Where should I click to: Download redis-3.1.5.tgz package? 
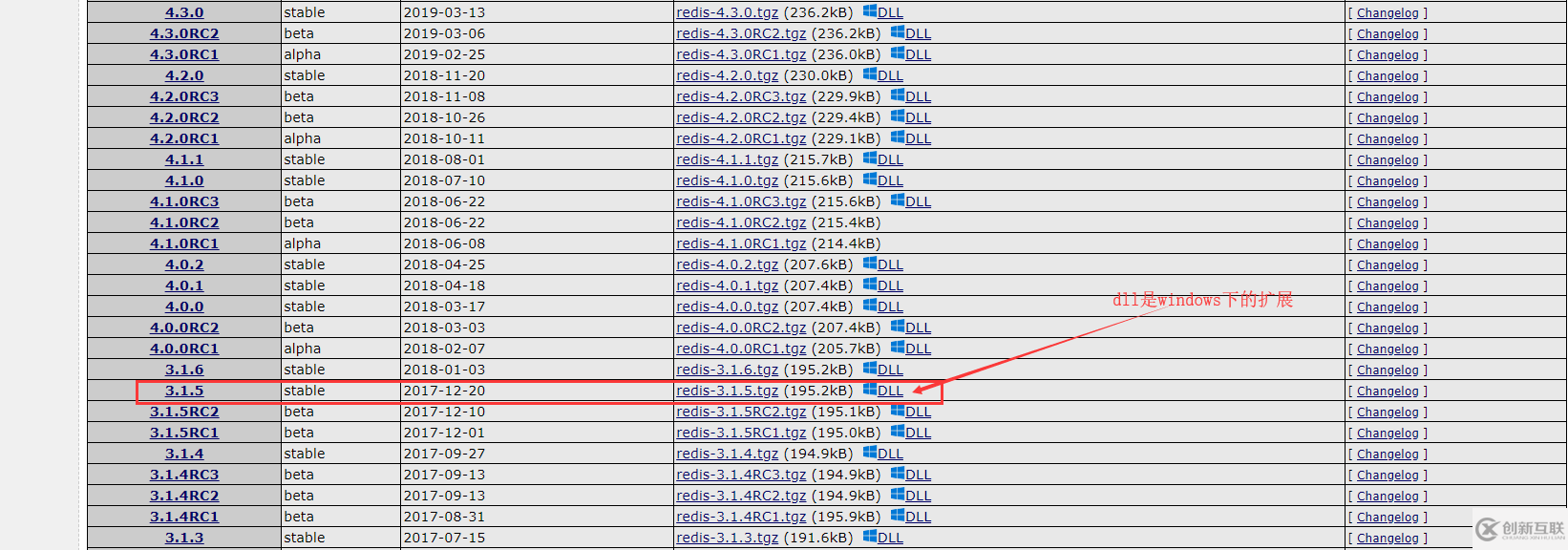[728, 391]
